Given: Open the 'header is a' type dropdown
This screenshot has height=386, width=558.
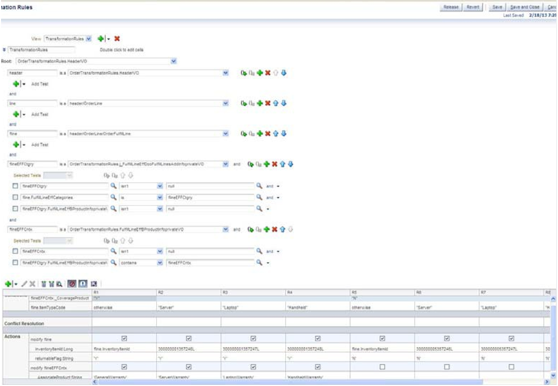Looking at the screenshot, I should coord(226,73).
